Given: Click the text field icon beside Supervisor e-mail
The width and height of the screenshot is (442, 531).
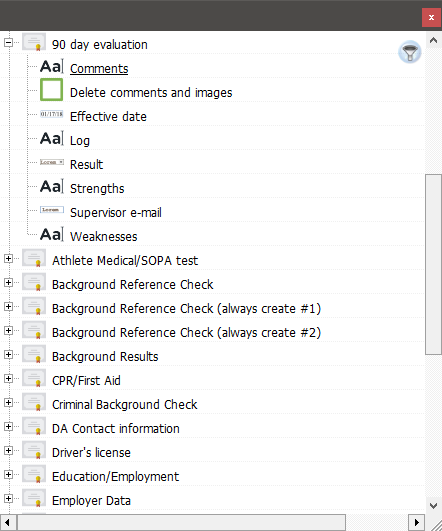Looking at the screenshot, I should [x=51, y=210].
